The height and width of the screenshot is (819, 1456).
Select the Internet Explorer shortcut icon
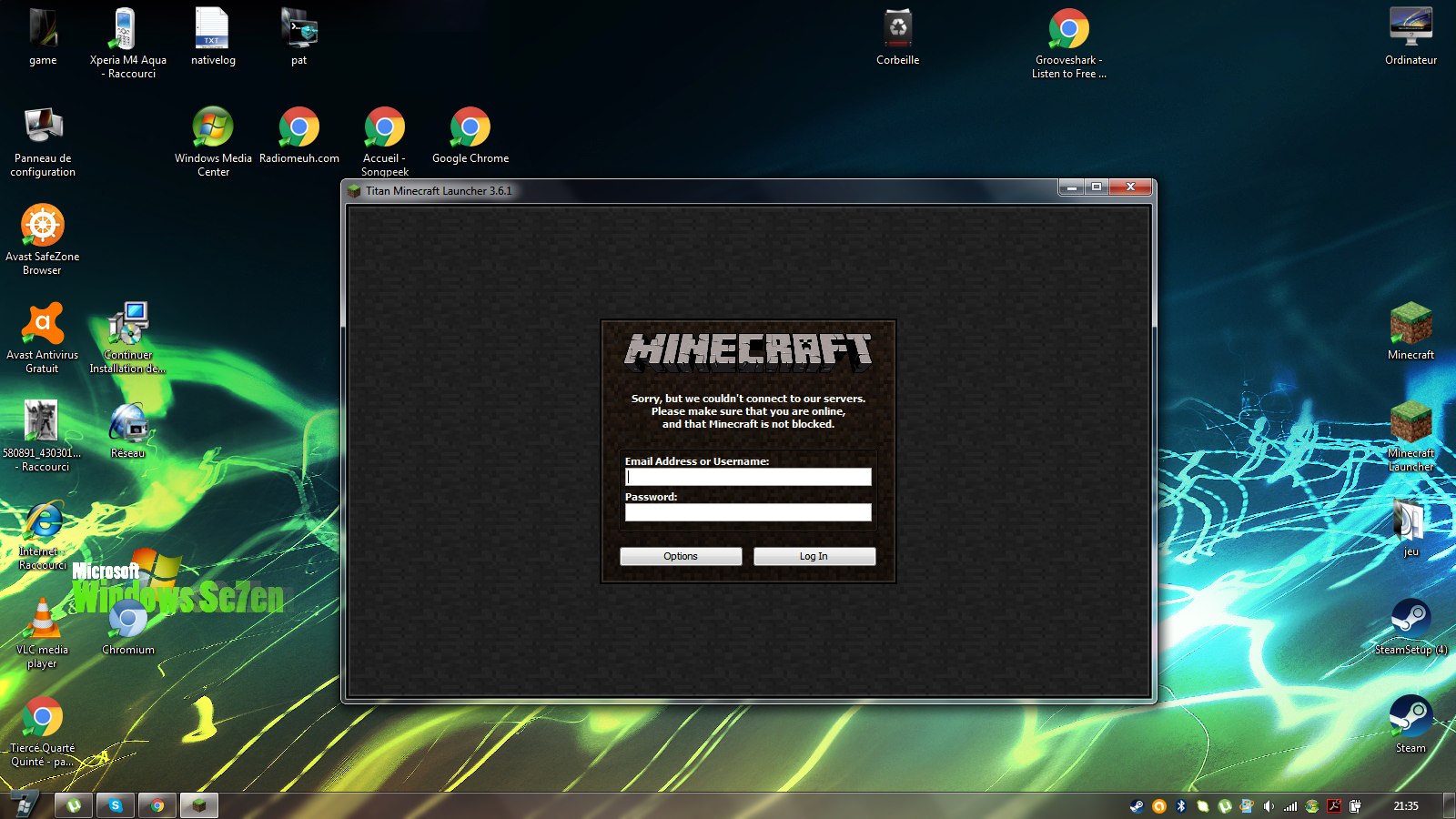tap(43, 534)
